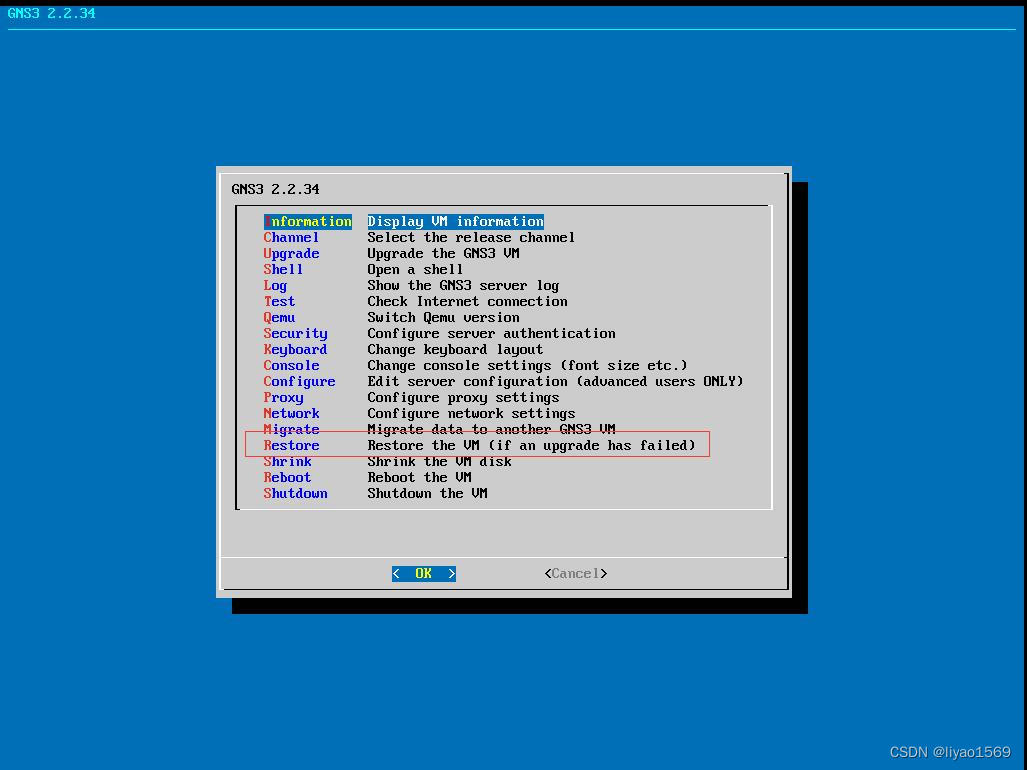Viewport: 1027px width, 770px height.
Task: Click 'Check Internet connection' description
Action: pyautogui.click(x=467, y=302)
